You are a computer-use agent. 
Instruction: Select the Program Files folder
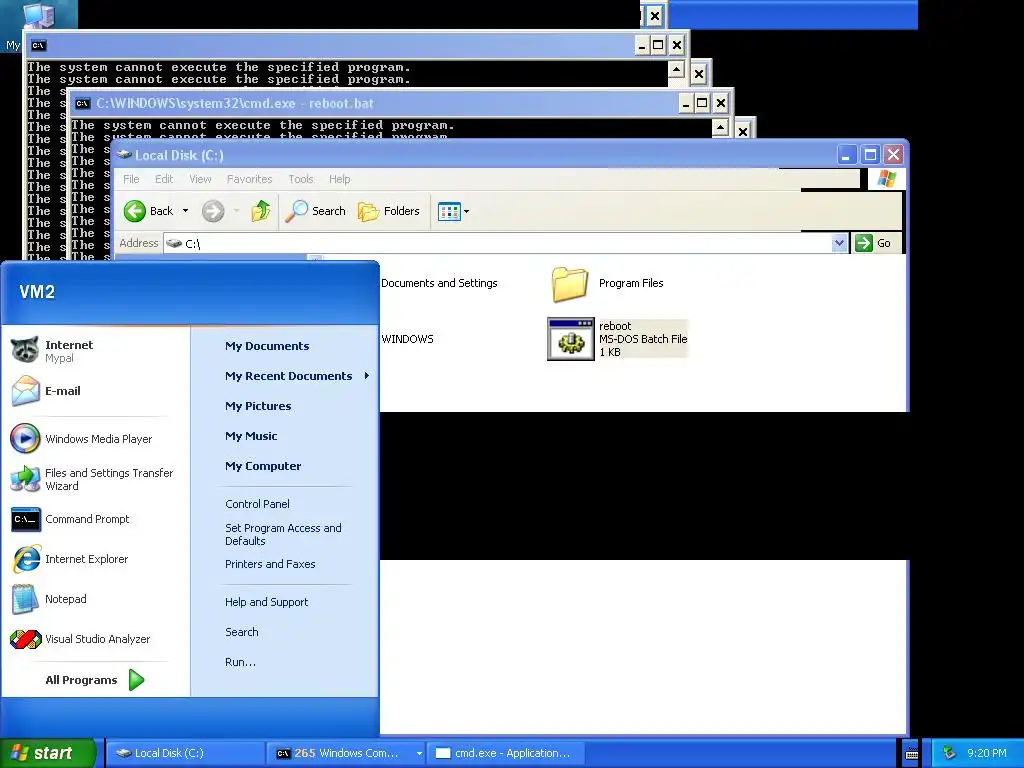pyautogui.click(x=607, y=283)
